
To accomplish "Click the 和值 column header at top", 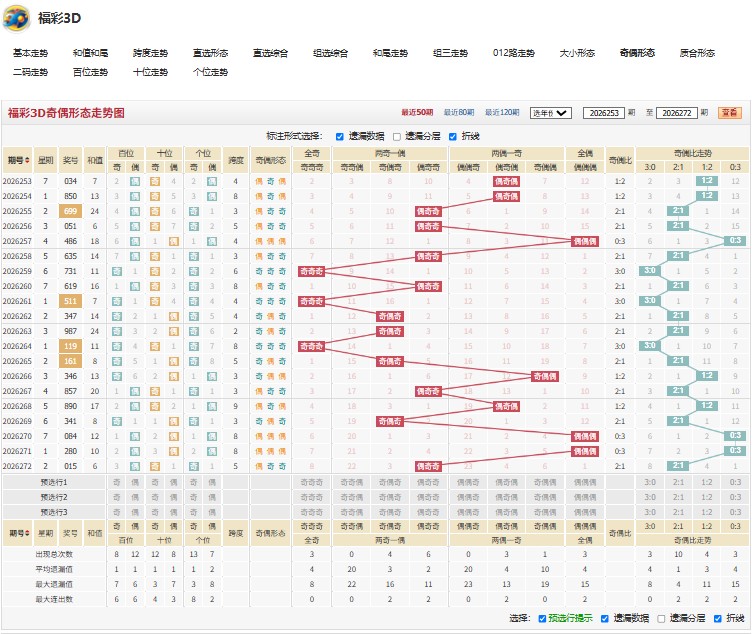I will pyautogui.click(x=95, y=160).
